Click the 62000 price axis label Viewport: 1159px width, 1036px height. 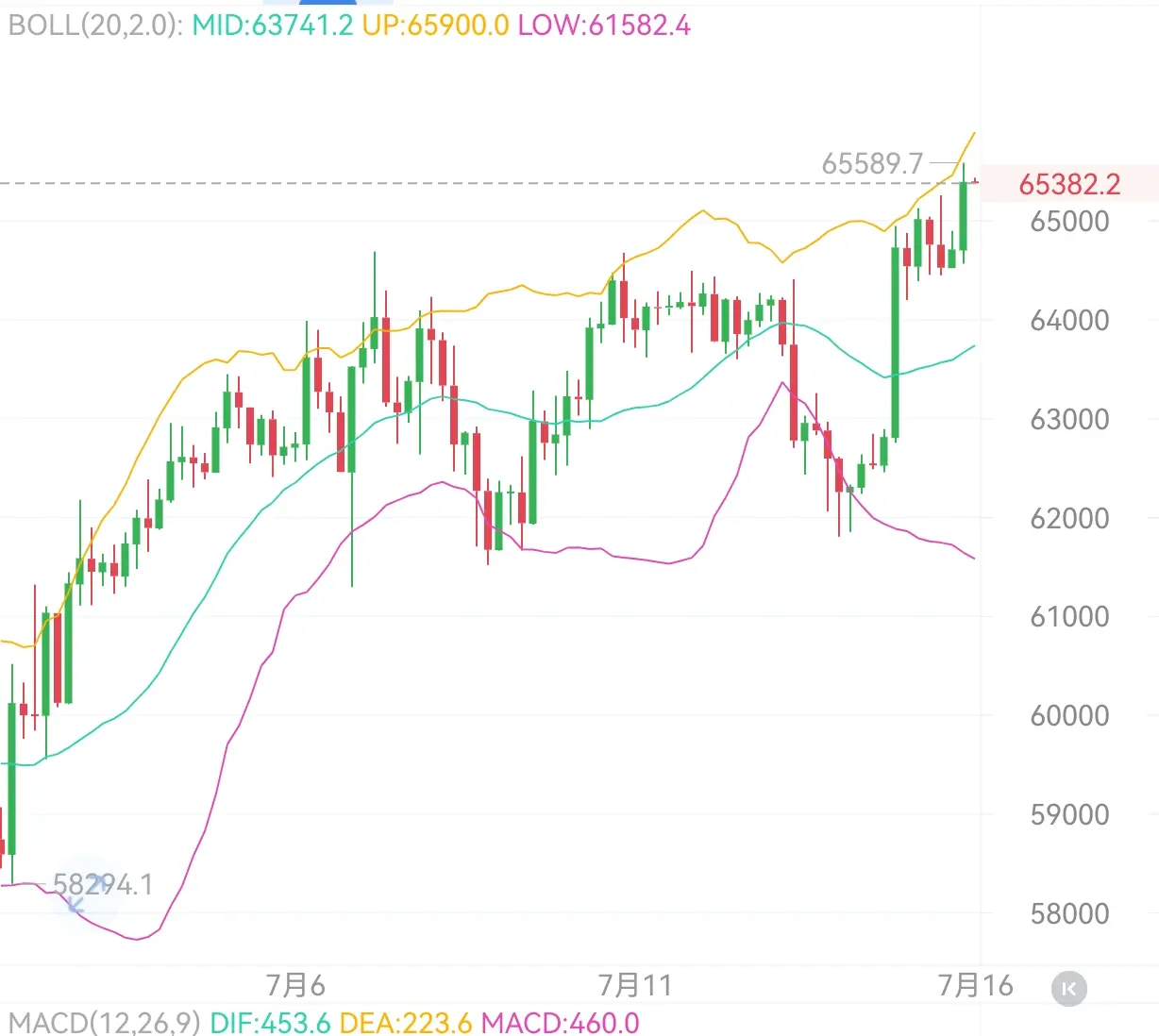click(x=1069, y=518)
